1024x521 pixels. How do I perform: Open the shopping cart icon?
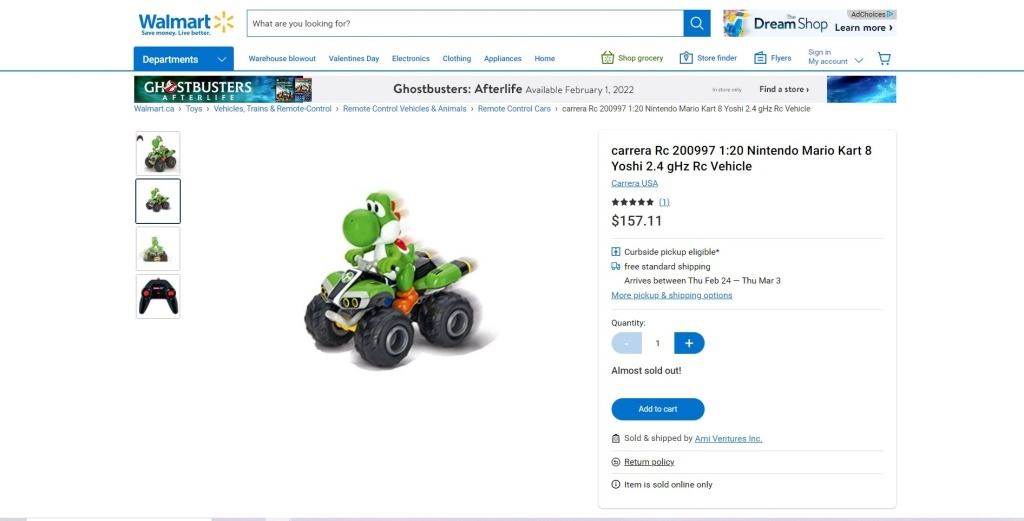[884, 59]
